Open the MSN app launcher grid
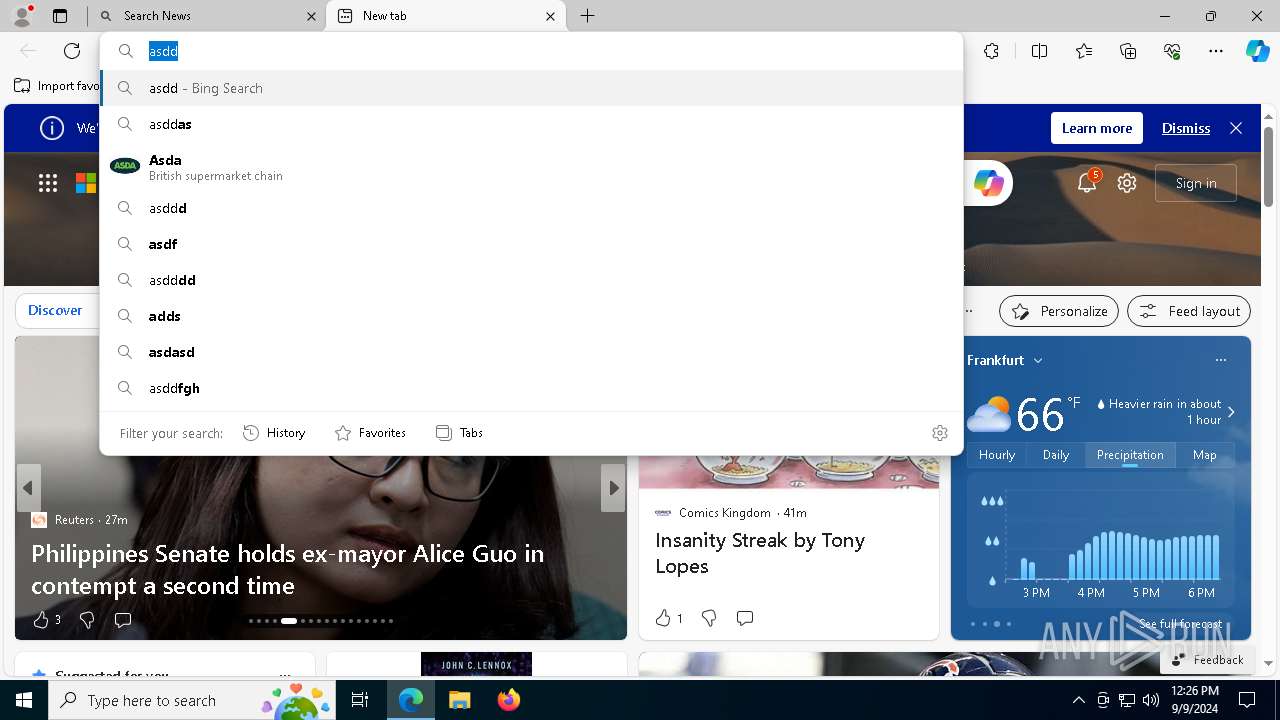 (48, 183)
